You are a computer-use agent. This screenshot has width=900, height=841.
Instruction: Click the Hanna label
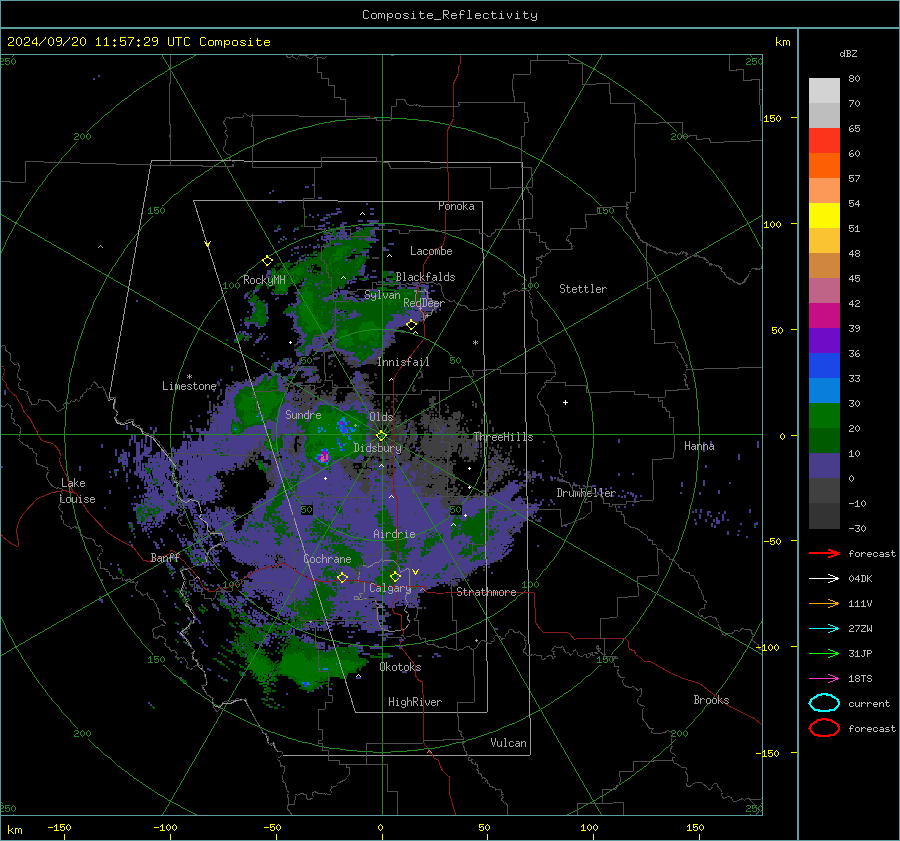pyautogui.click(x=699, y=445)
